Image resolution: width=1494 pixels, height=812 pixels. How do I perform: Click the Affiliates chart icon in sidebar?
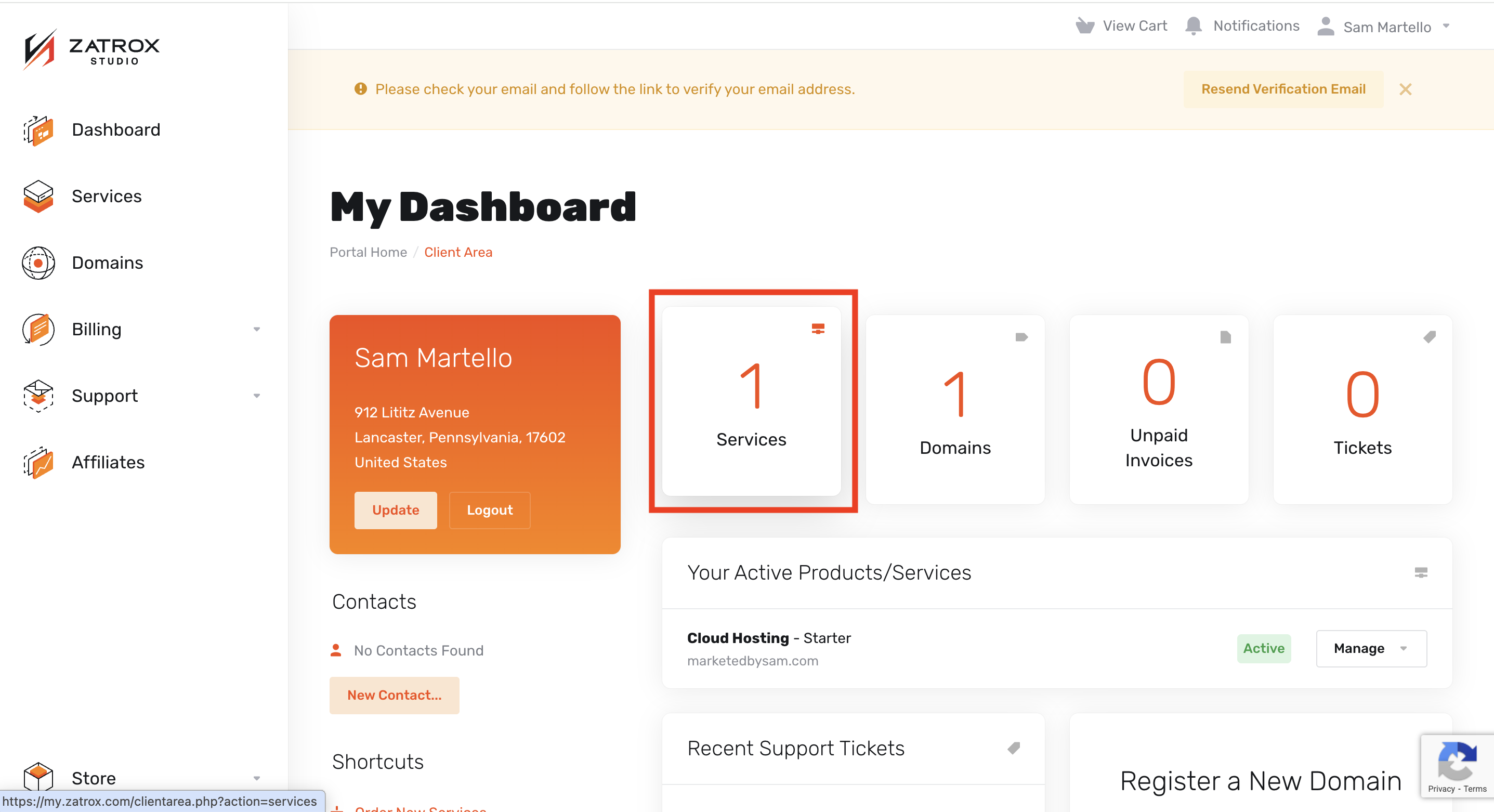click(38, 462)
